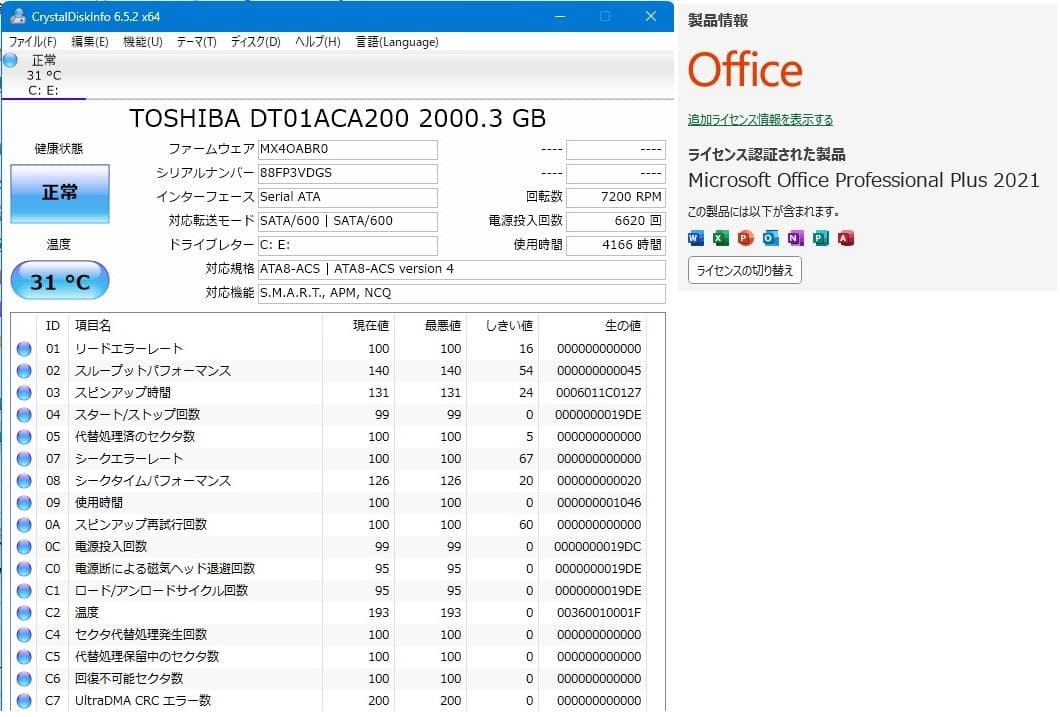This screenshot has height=717, width=1060.
Task: Click the 31 °C temperature gauge
Action: [x=59, y=281]
